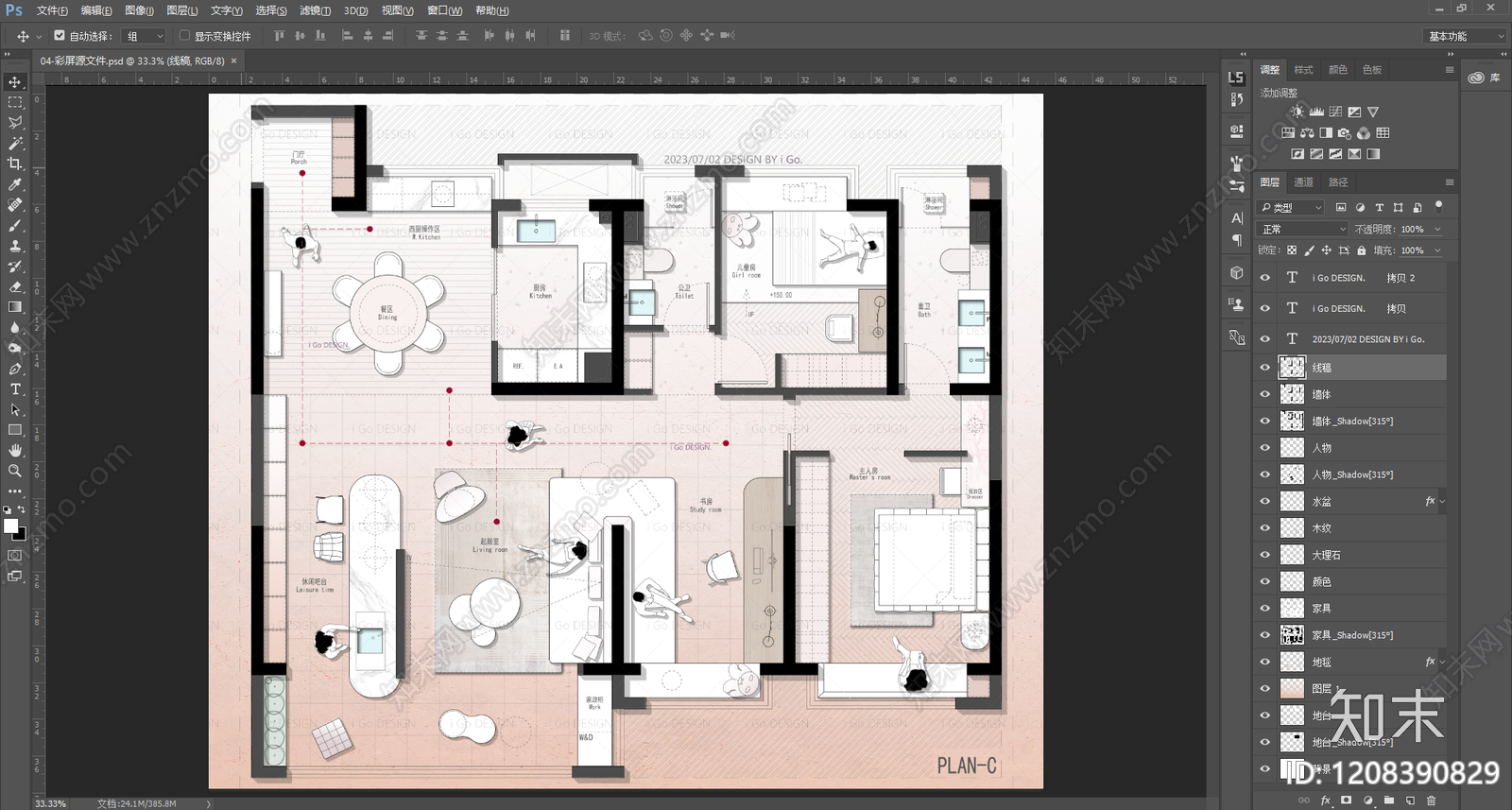Hide the 线稿 layer
The width and height of the screenshot is (1512, 810).
[x=1265, y=368]
